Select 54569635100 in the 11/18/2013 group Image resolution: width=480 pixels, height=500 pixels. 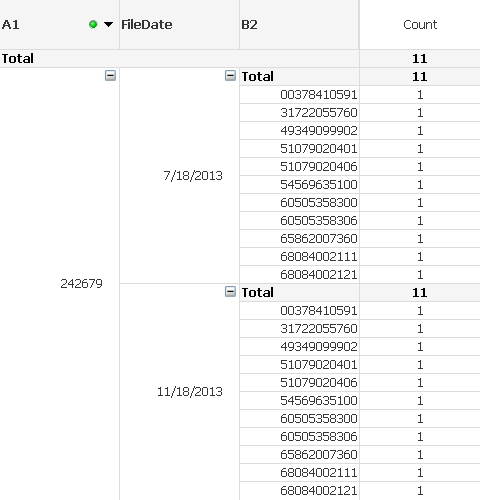319,401
